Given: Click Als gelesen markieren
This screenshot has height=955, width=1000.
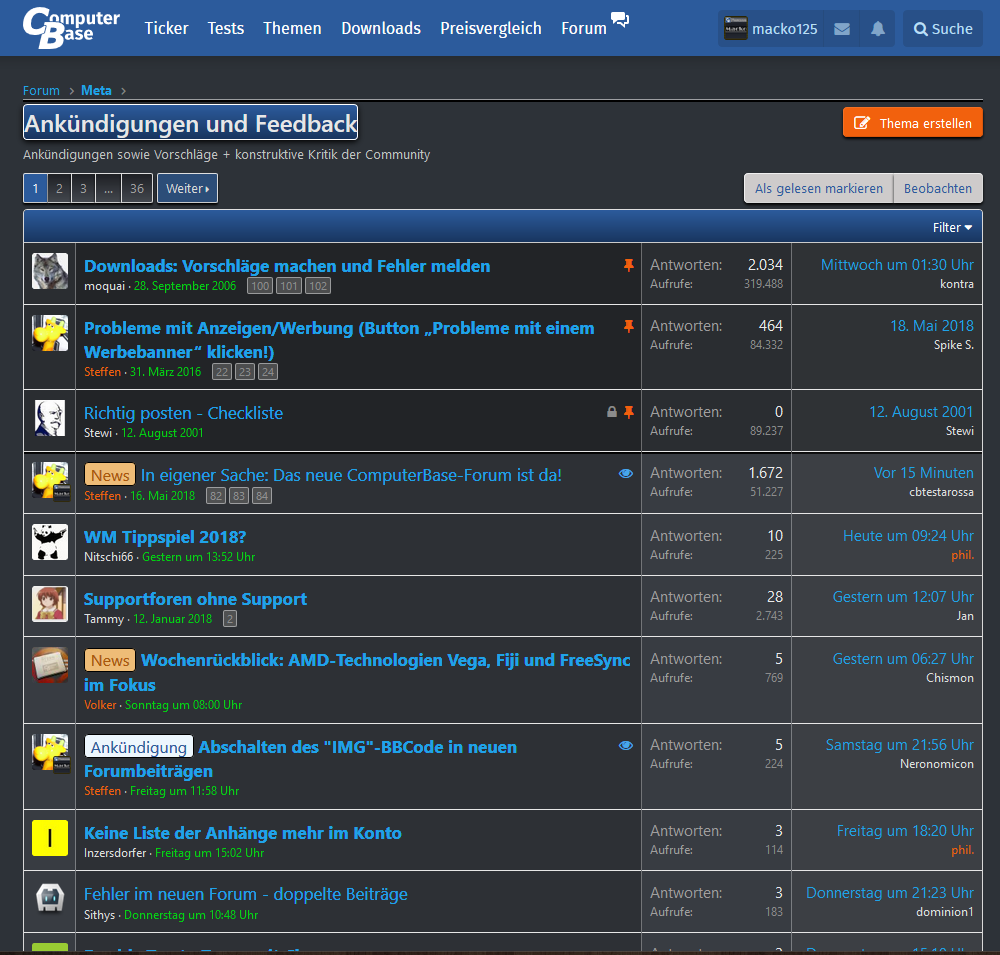Looking at the screenshot, I should tap(819, 188).
